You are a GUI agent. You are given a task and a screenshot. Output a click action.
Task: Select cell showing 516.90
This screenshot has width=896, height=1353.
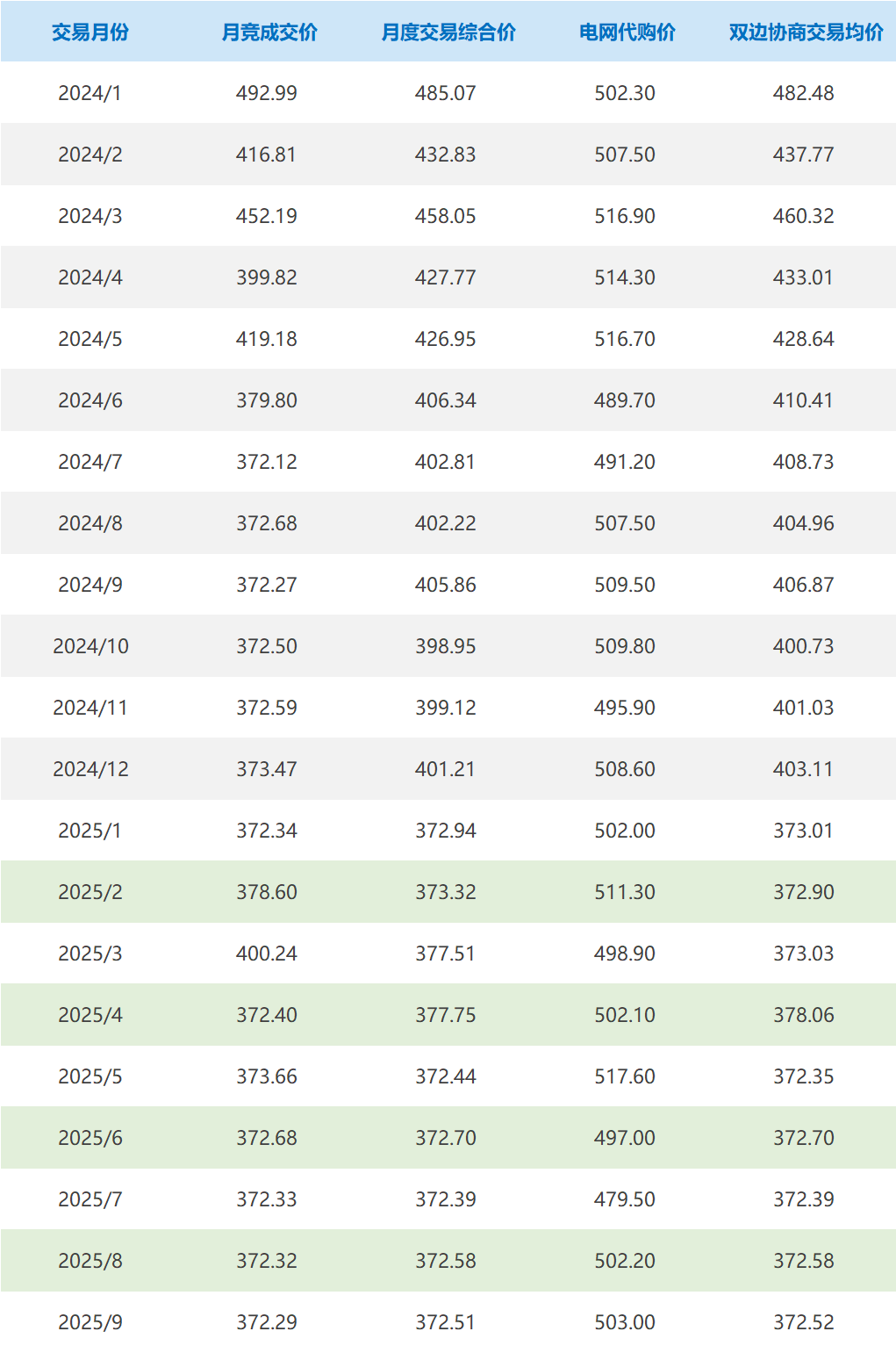tap(625, 216)
